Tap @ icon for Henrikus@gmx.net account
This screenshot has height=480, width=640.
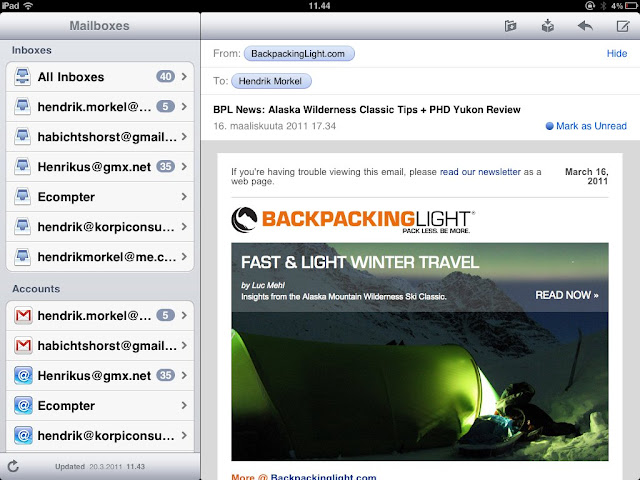(23, 376)
